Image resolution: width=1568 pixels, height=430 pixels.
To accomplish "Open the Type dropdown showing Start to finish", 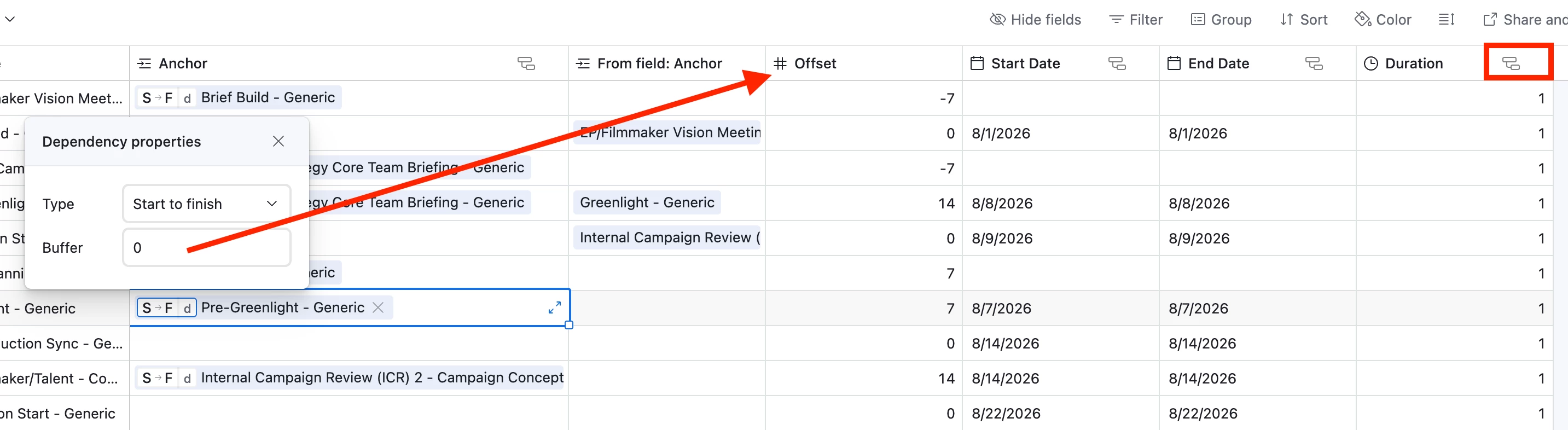I will pyautogui.click(x=206, y=204).
